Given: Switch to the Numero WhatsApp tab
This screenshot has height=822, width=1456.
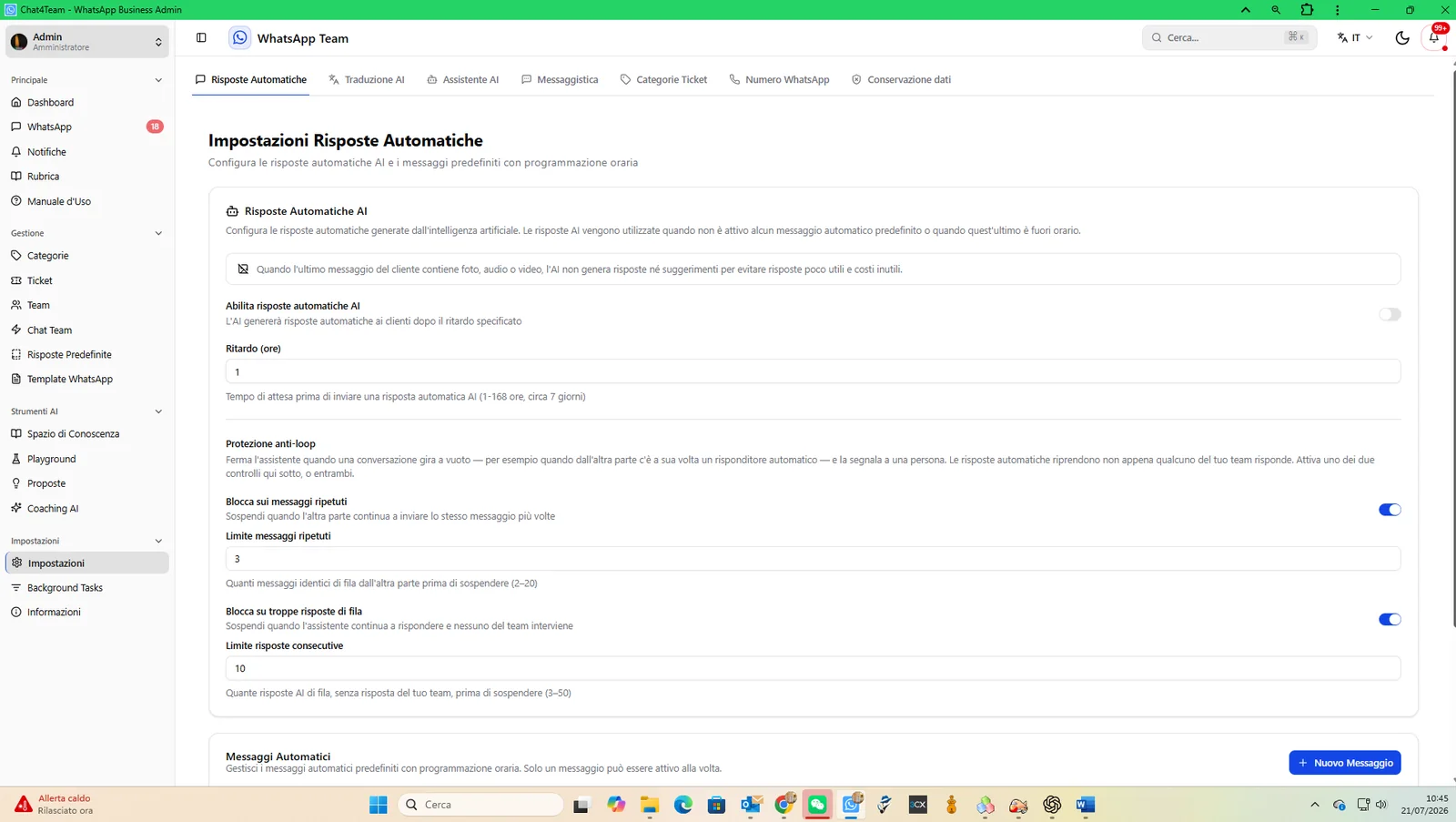Looking at the screenshot, I should (779, 80).
